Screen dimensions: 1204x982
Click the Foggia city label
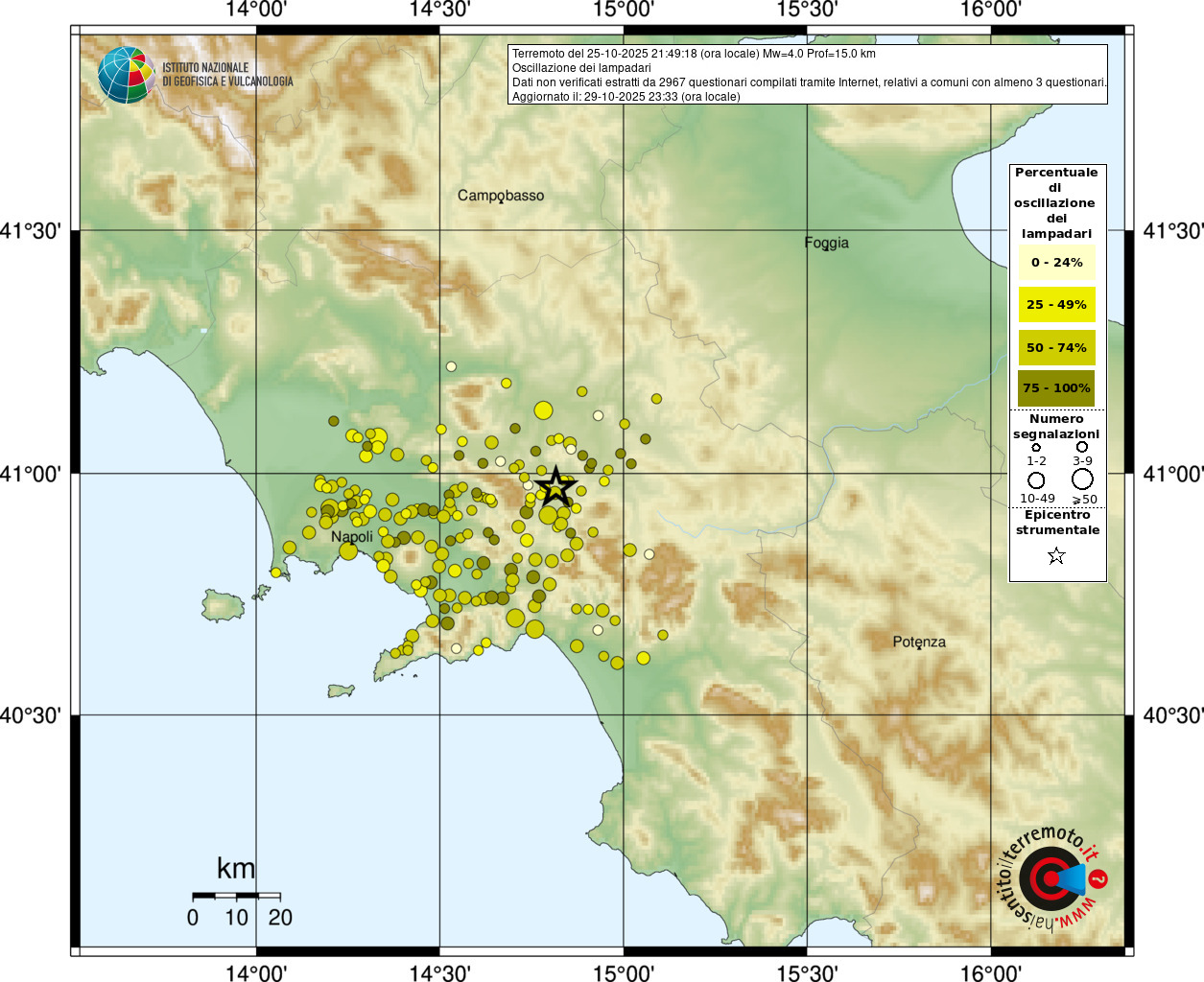tap(826, 243)
